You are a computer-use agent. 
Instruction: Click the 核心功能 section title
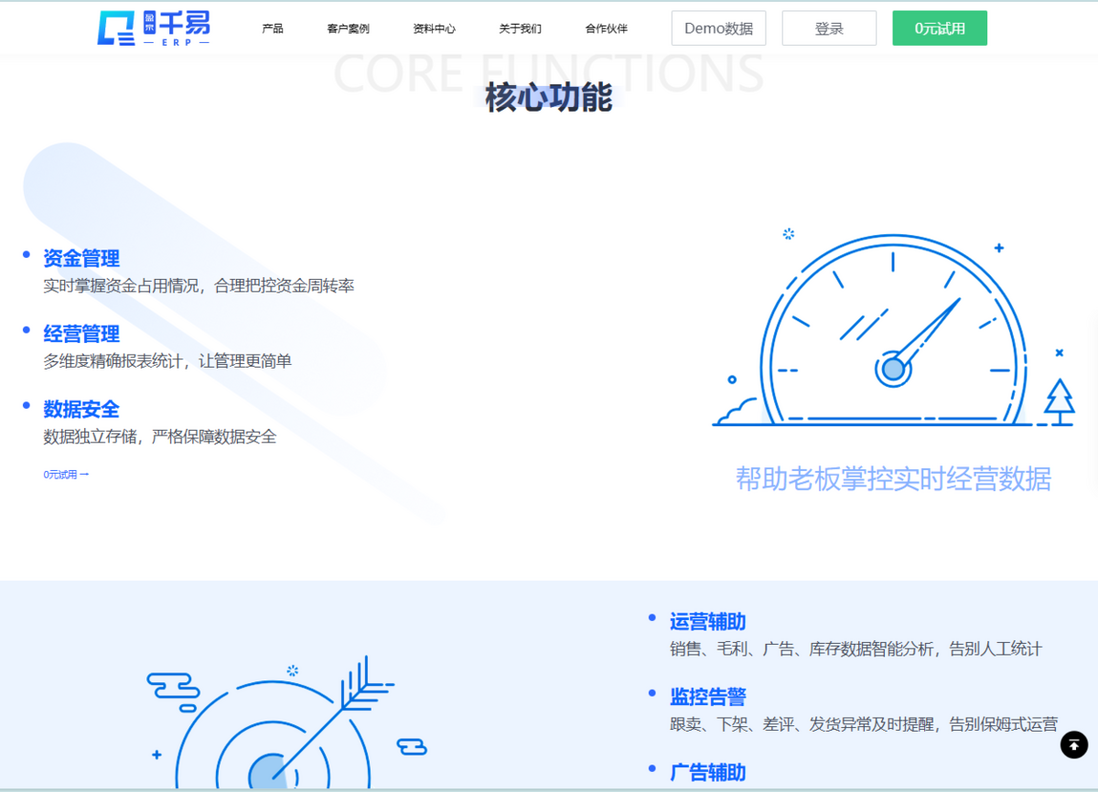[549, 97]
